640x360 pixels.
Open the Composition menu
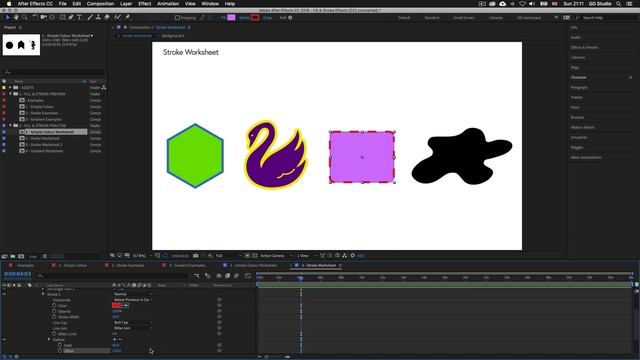(x=100, y=4)
